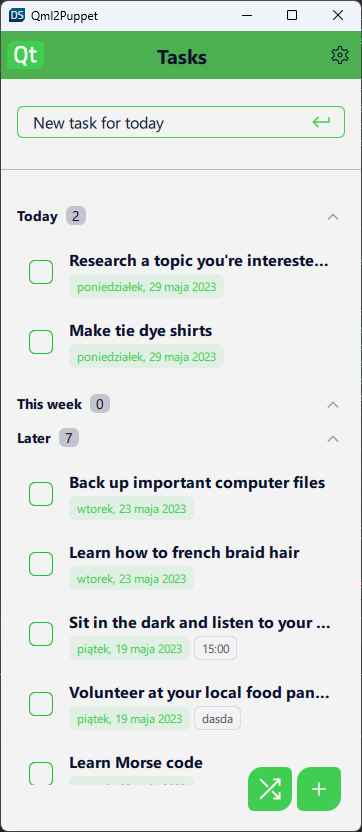
Task: Click the shuffle random task button
Action: (x=270, y=789)
